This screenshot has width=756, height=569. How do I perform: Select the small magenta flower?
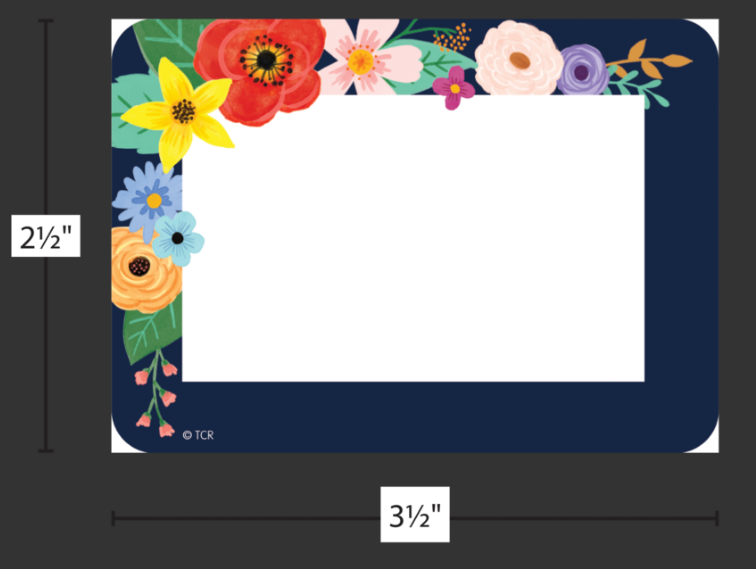click(453, 88)
